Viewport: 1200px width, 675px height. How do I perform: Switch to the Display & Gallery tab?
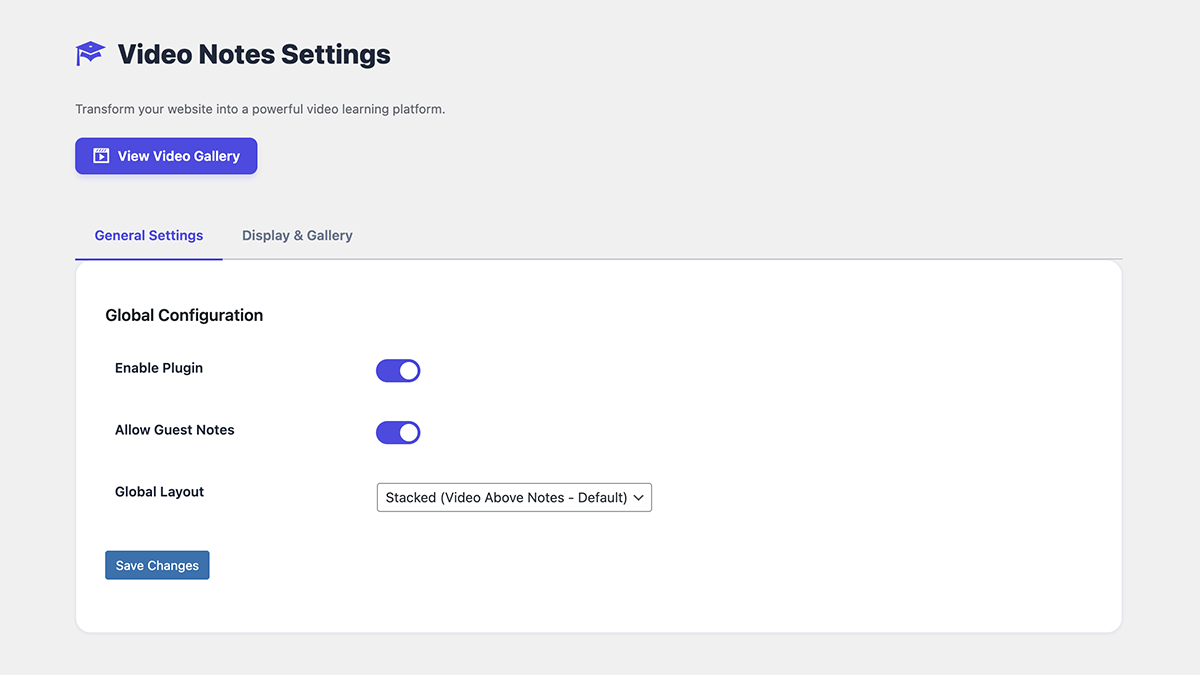click(297, 235)
